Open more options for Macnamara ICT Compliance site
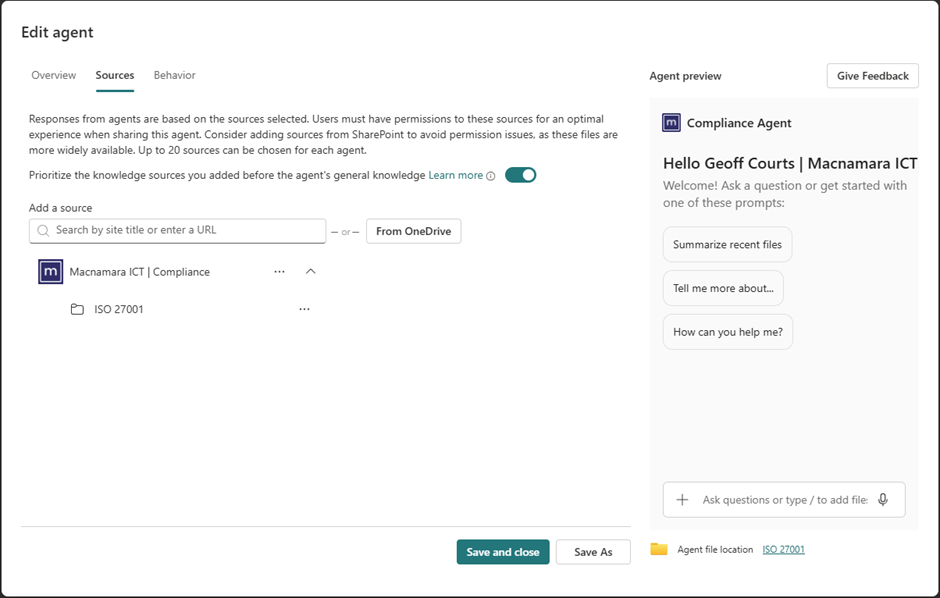The width and height of the screenshot is (940, 598). point(279,271)
